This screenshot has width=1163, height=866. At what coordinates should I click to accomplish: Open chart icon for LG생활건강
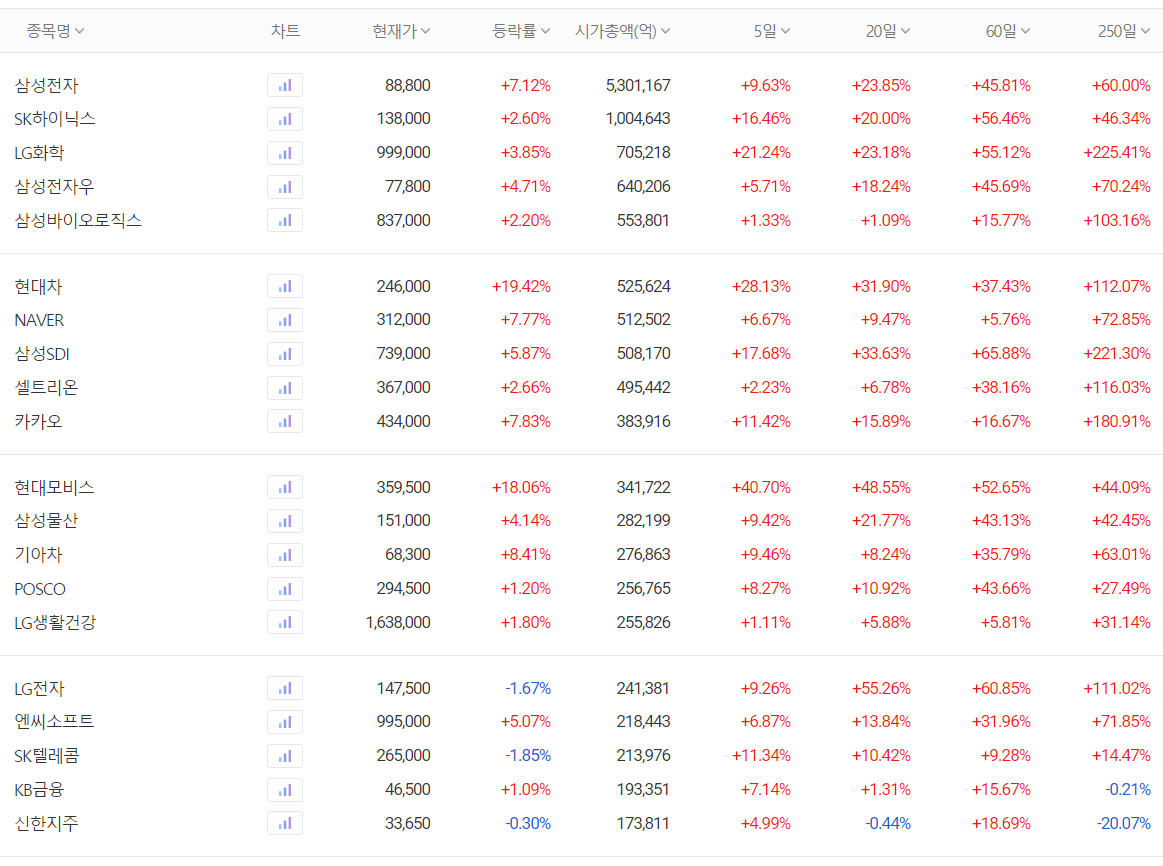(285, 622)
